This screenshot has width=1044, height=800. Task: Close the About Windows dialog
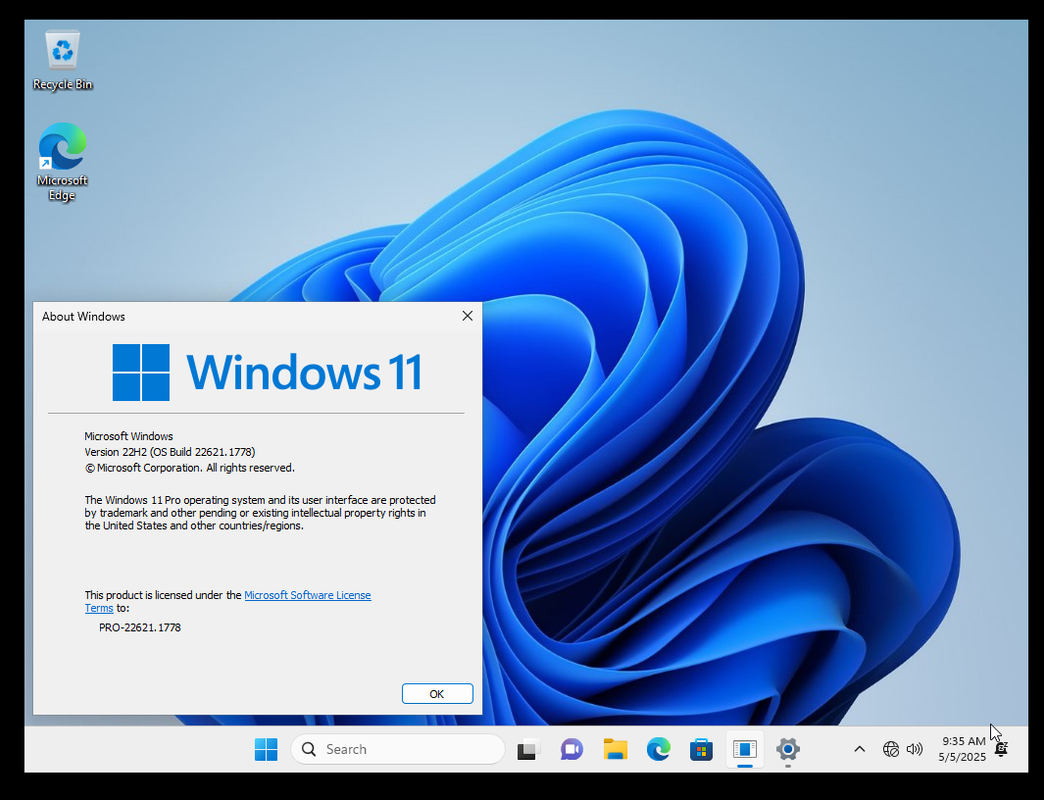pos(467,316)
